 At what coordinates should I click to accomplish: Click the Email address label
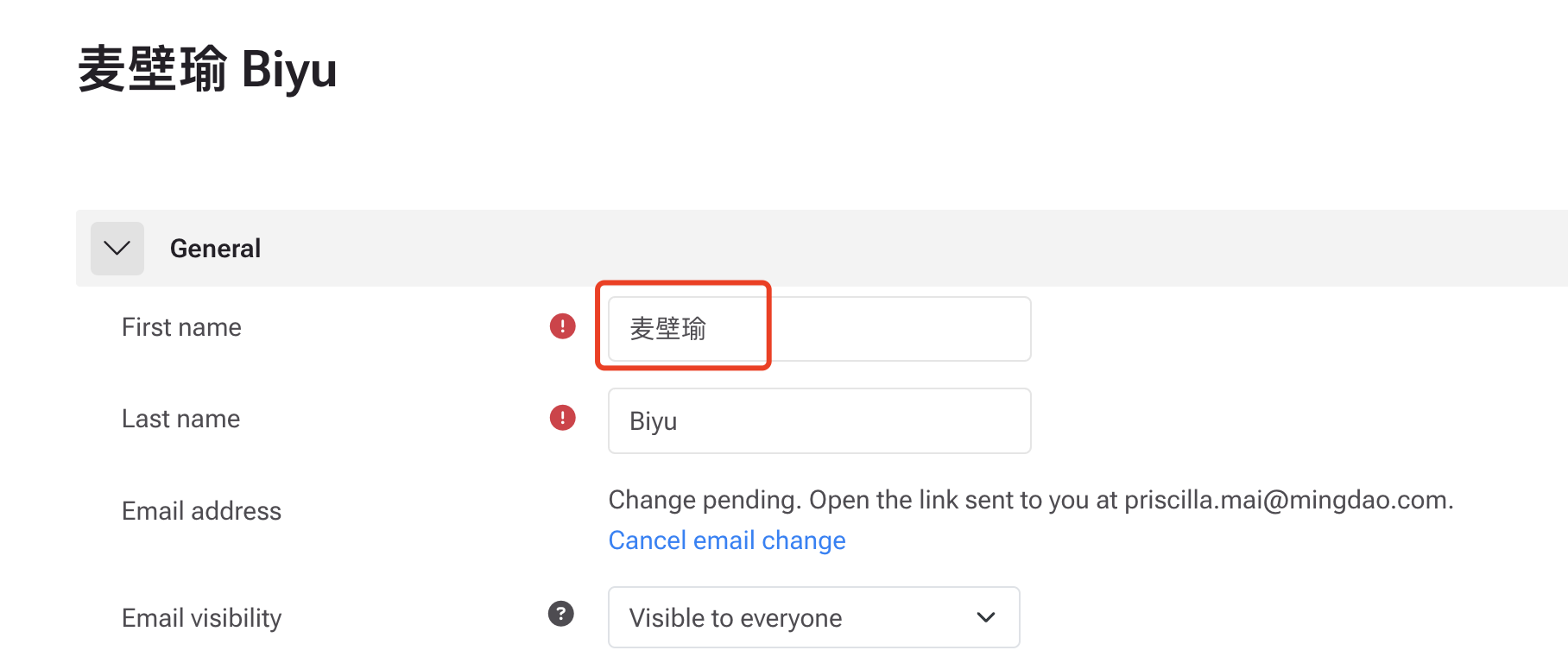[201, 511]
